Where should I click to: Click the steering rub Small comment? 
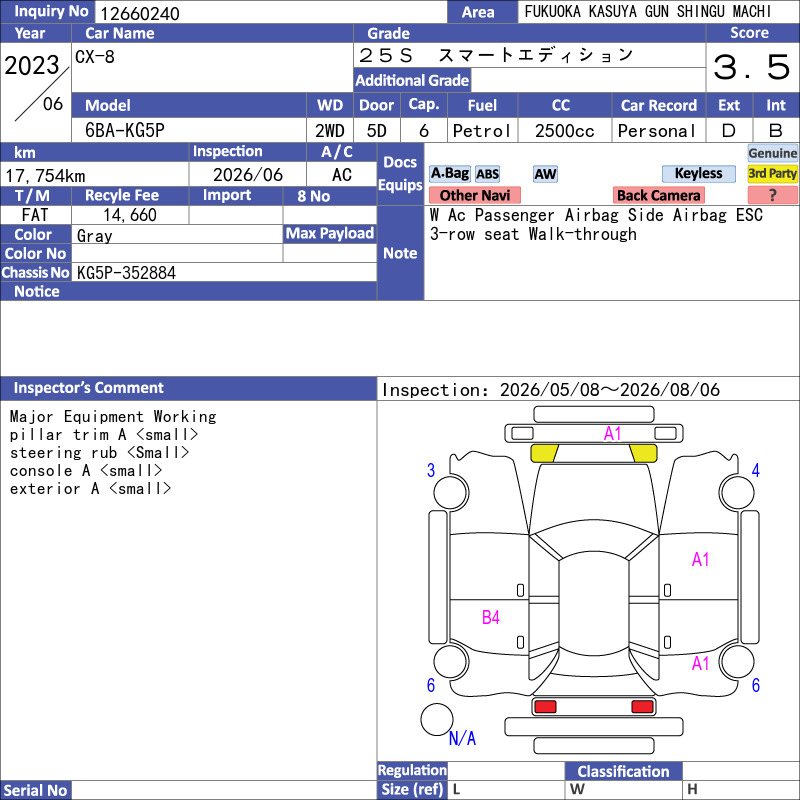[x=99, y=453]
